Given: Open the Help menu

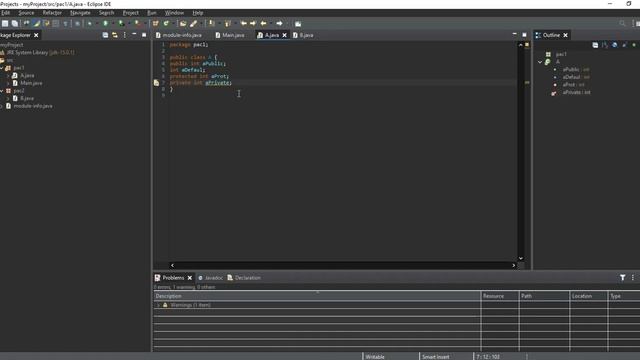Looking at the screenshot, I should pos(198,13).
